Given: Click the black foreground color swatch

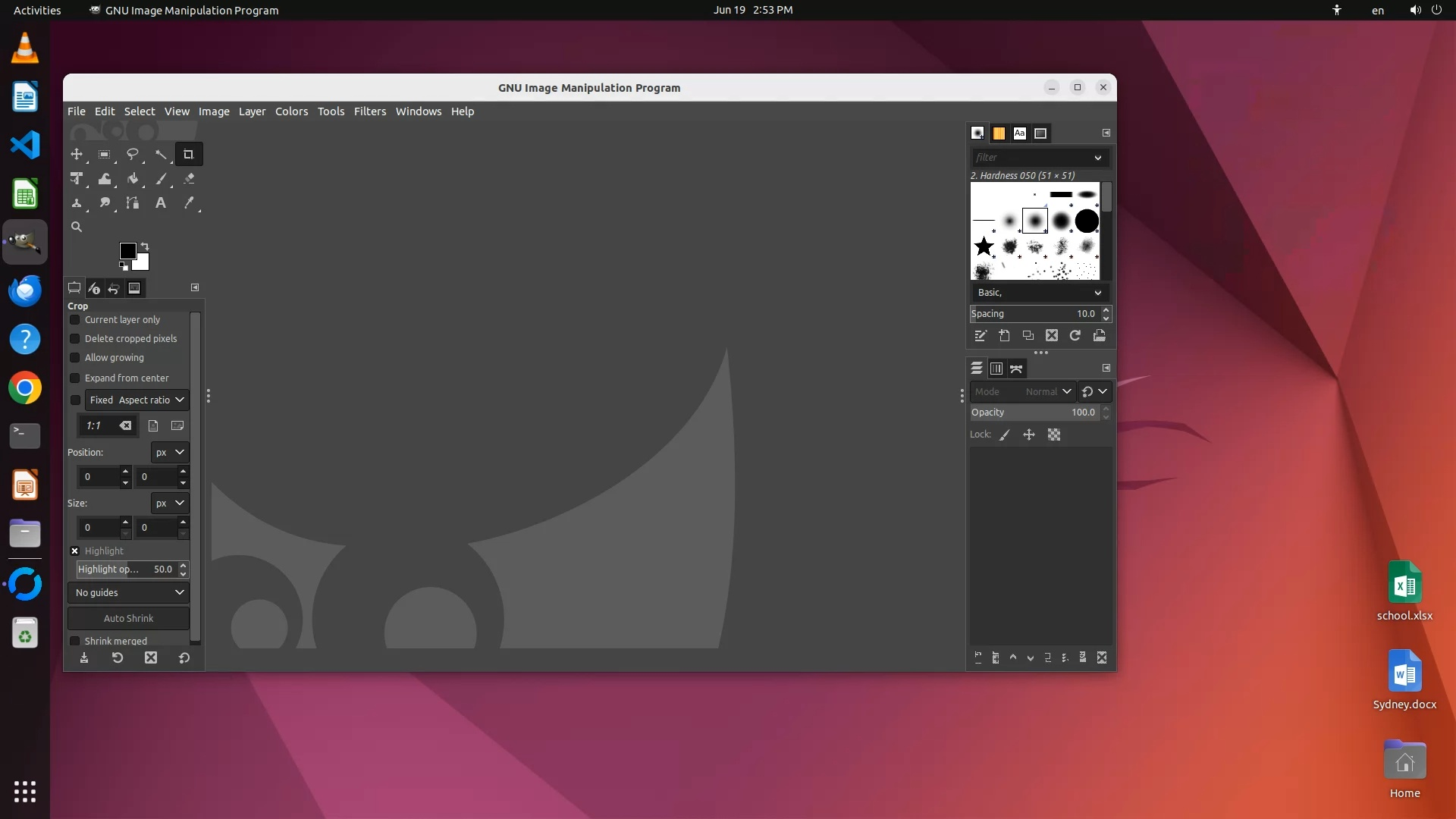Looking at the screenshot, I should (127, 250).
